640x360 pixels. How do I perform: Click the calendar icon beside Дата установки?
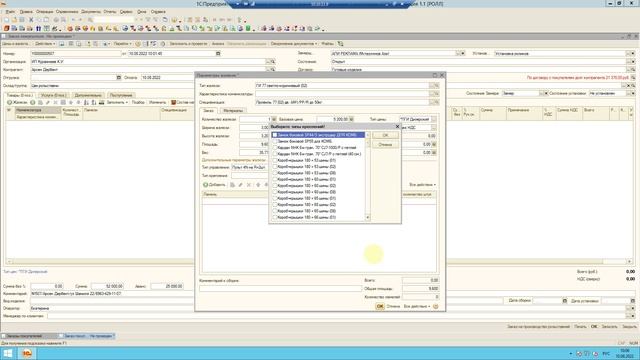coord(633,301)
